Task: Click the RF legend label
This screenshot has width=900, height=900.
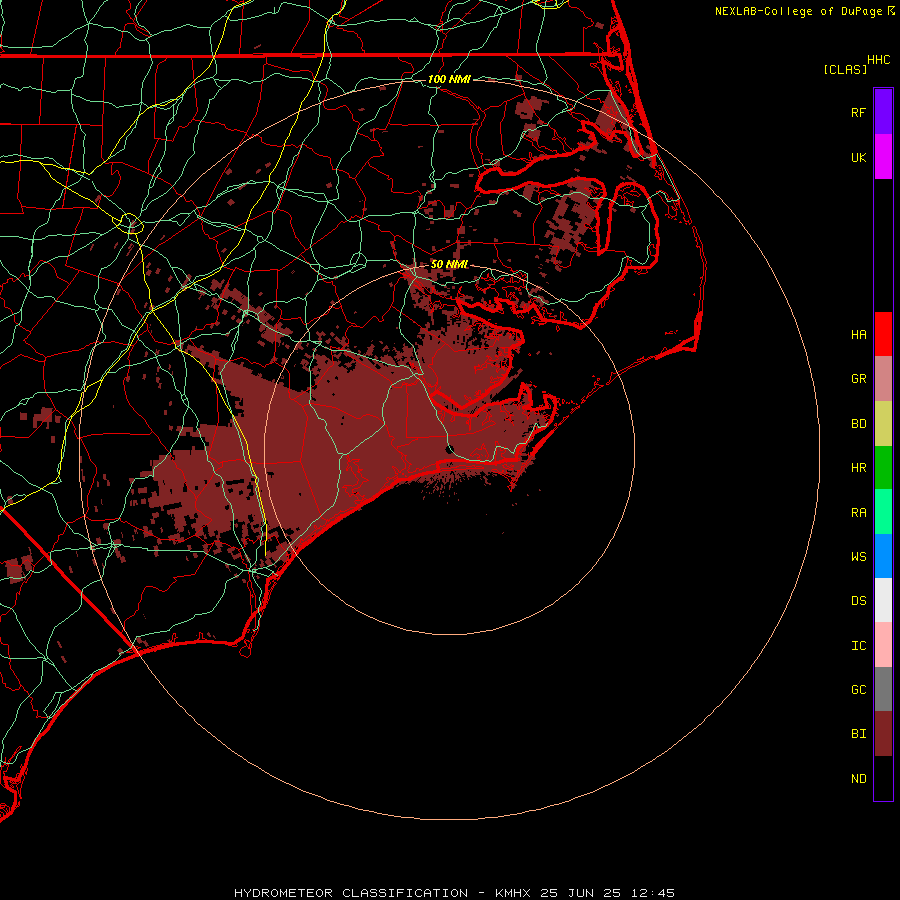Action: coord(858,112)
